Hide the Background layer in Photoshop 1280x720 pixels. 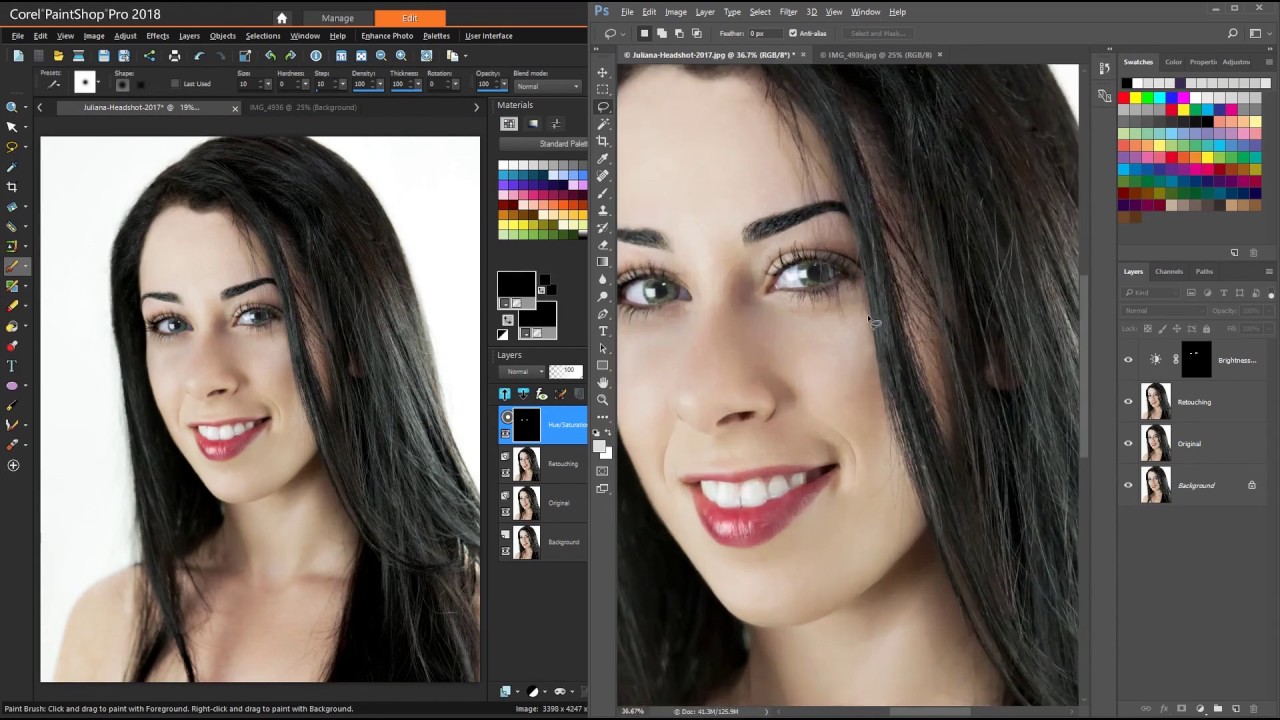click(1128, 486)
